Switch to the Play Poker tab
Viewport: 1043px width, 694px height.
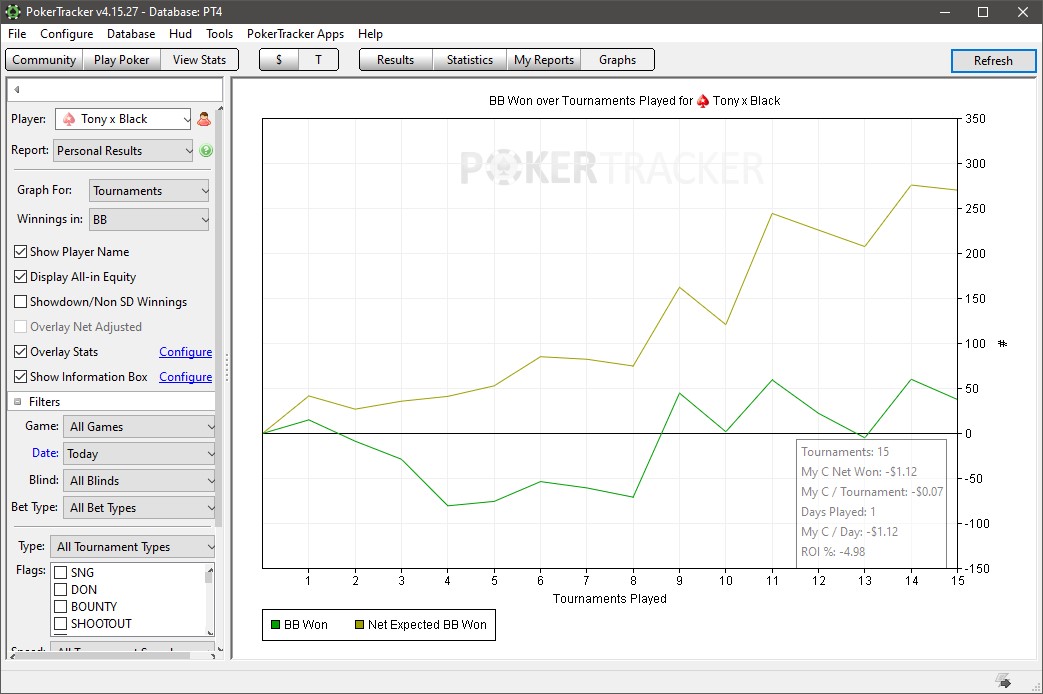122,60
